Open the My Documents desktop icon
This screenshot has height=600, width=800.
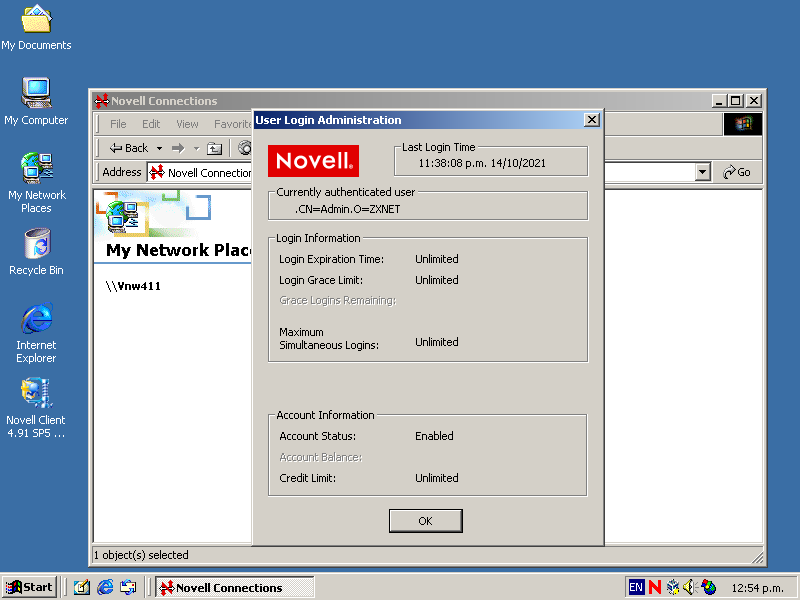(x=36, y=28)
